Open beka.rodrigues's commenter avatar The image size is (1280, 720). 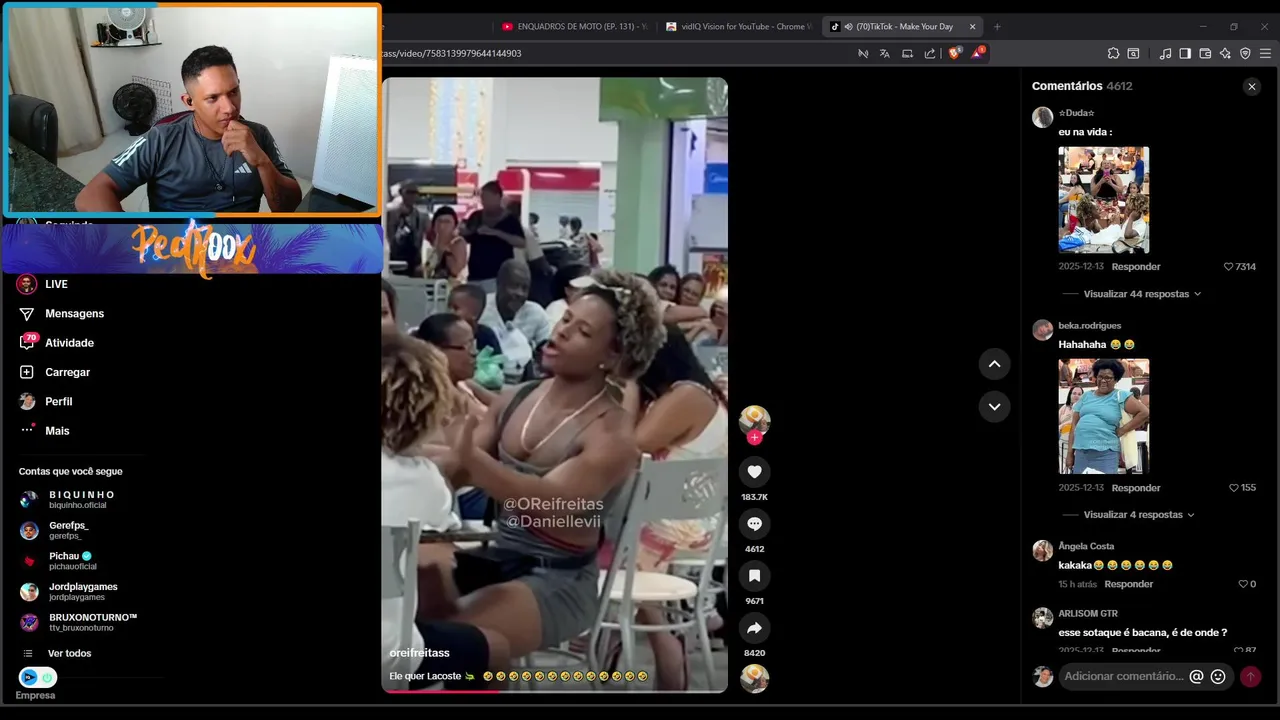click(x=1042, y=331)
